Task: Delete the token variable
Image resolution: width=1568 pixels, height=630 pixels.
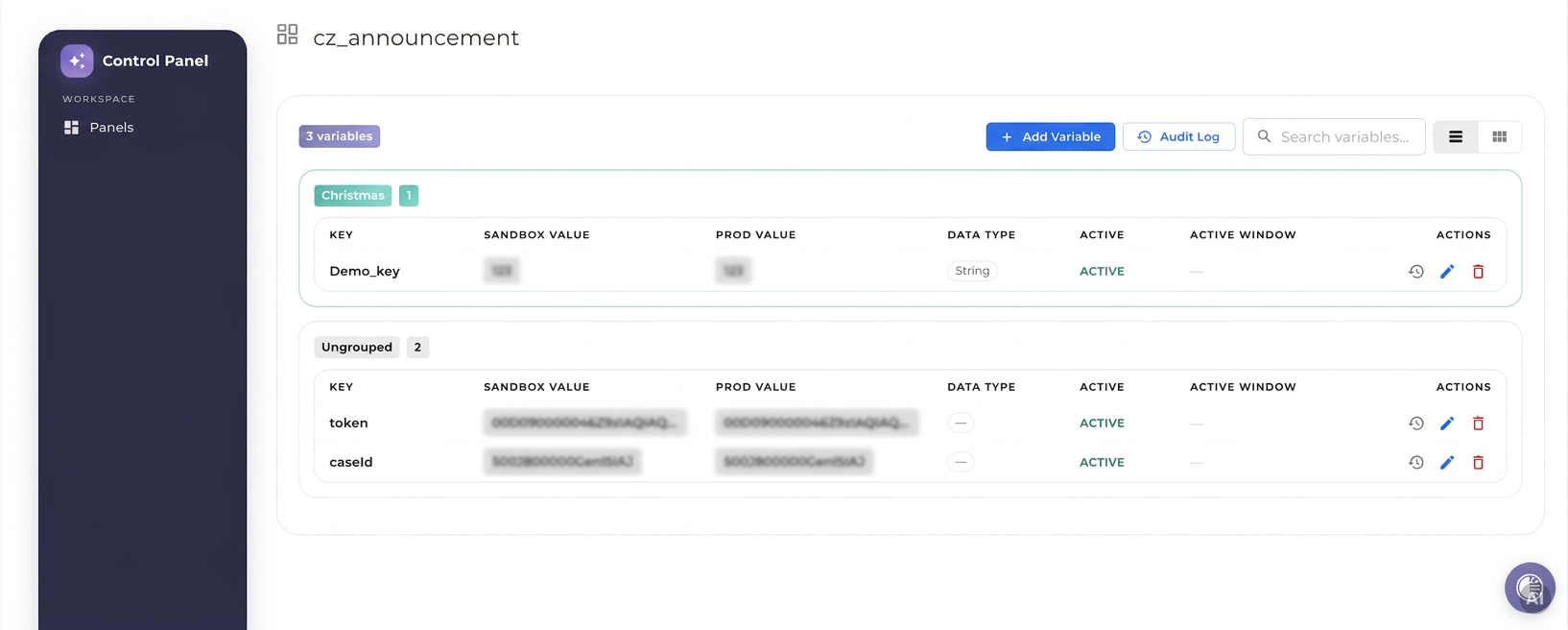Action: (x=1478, y=424)
